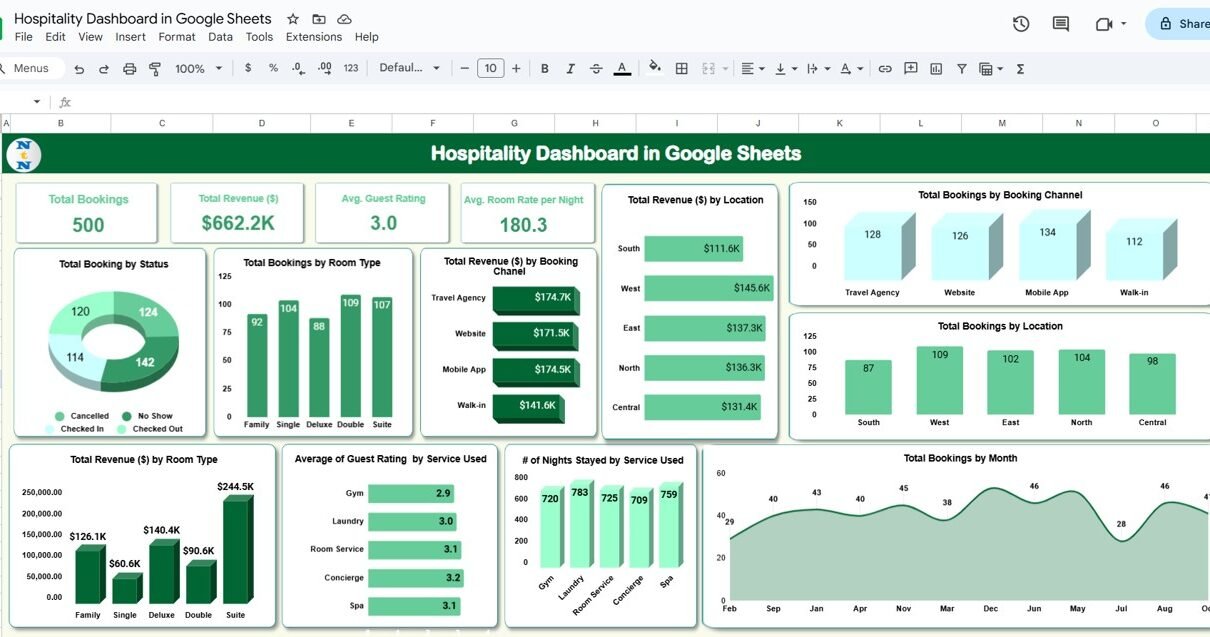Print the spreadsheet
This screenshot has width=1210, height=637.
129,69
